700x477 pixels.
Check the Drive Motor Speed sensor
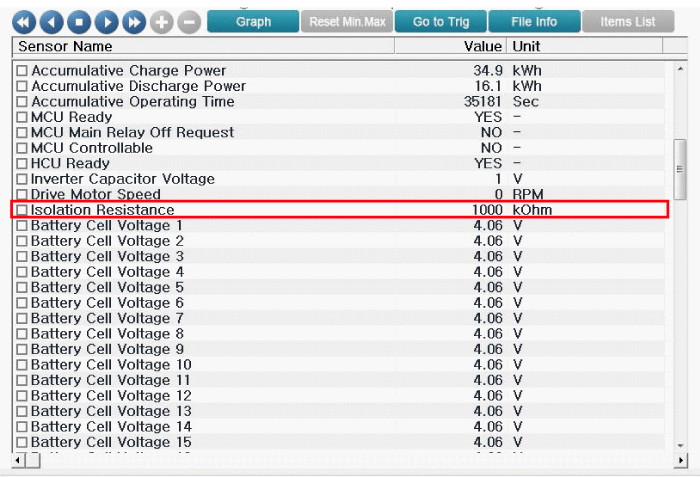point(22,195)
